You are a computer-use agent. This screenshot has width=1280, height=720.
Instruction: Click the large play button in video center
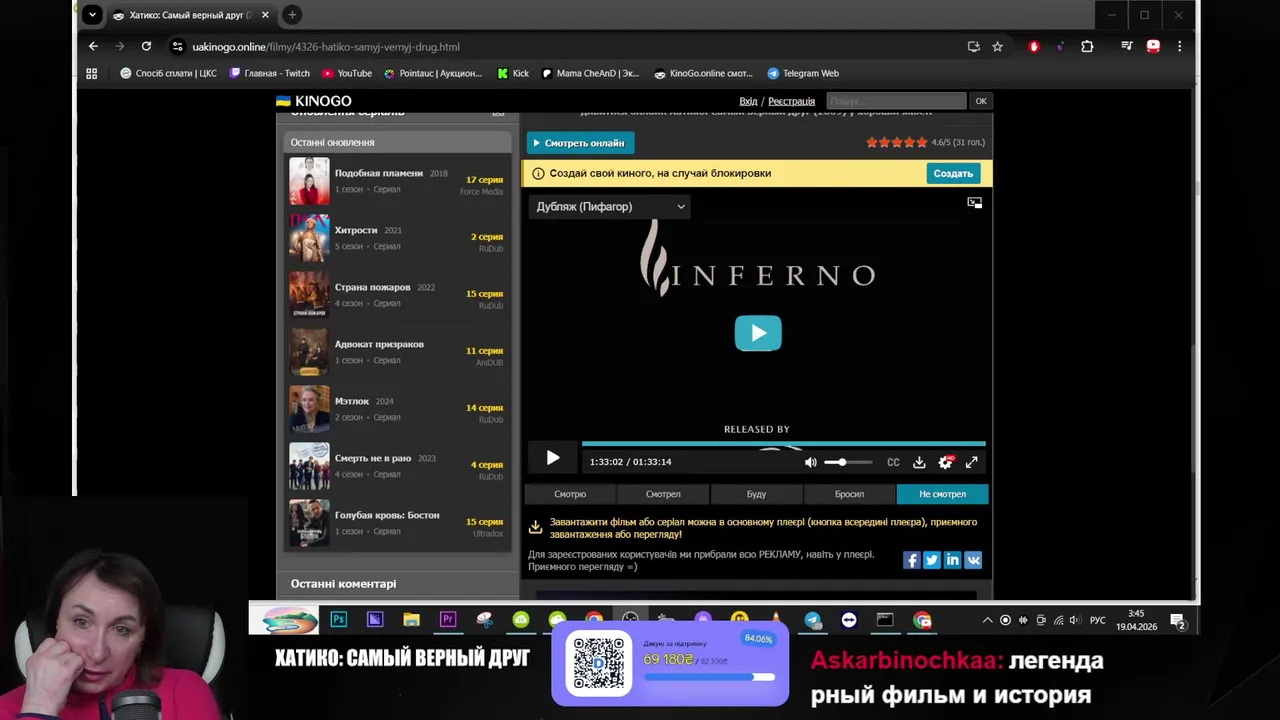point(758,333)
